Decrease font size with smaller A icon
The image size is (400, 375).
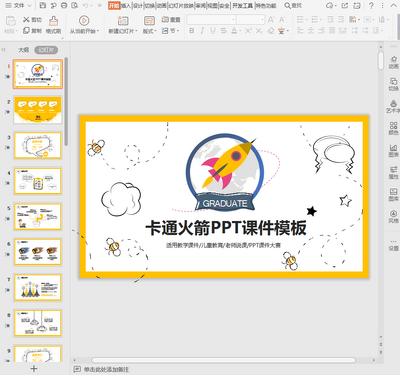(x=282, y=20)
